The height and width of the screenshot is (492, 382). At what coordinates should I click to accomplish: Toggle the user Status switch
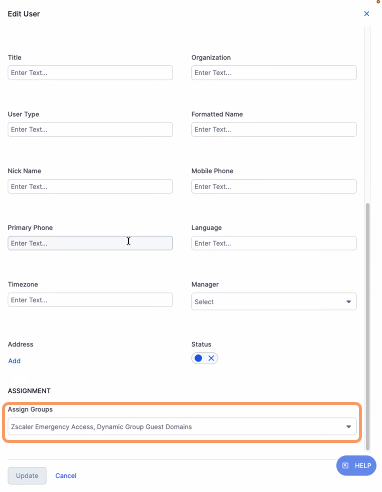(205, 358)
